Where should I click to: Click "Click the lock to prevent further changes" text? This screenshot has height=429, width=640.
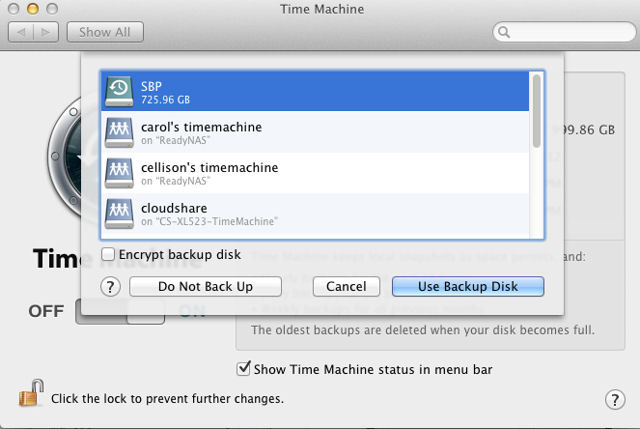(167, 398)
